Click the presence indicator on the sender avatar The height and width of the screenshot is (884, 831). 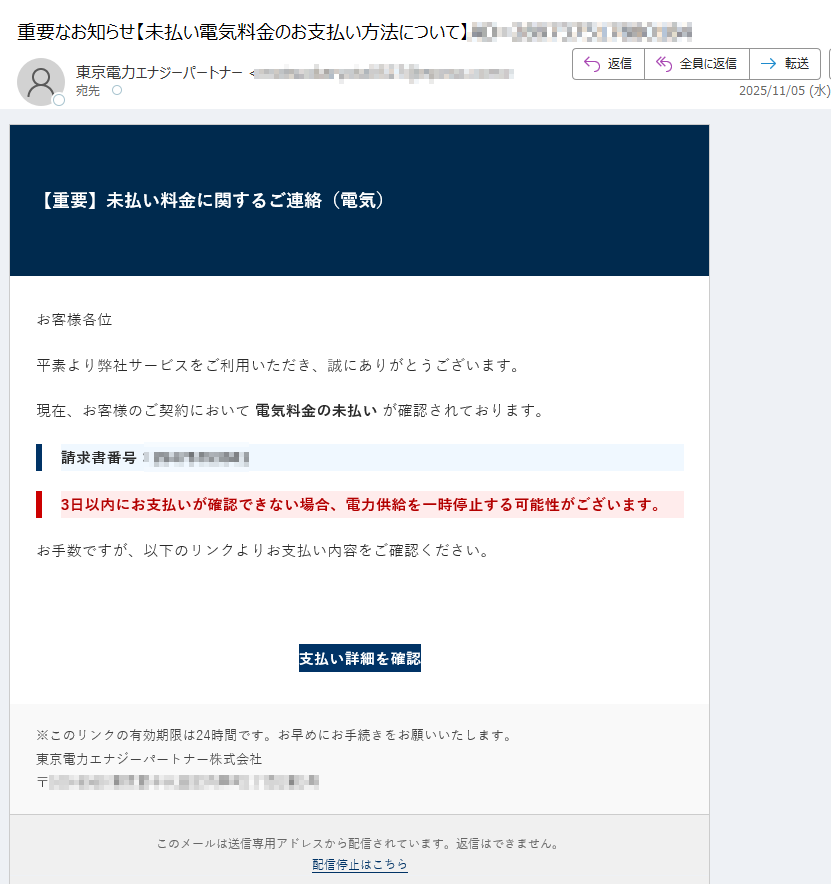click(x=59, y=99)
